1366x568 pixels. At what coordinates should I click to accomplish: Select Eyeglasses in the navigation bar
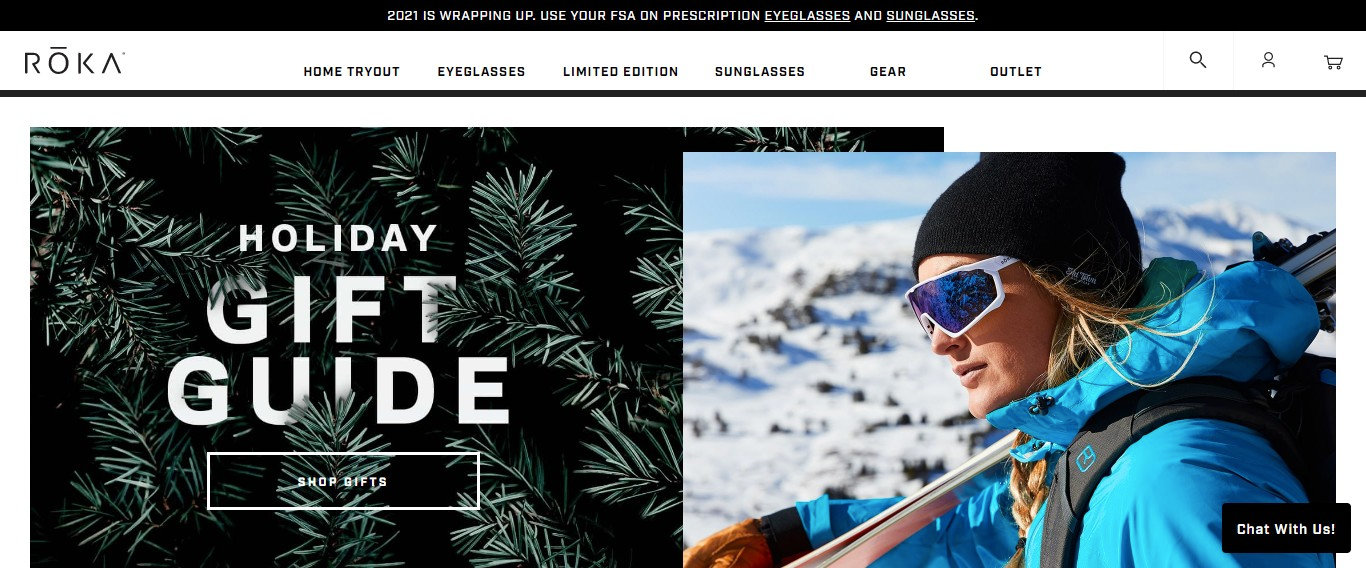tap(481, 72)
